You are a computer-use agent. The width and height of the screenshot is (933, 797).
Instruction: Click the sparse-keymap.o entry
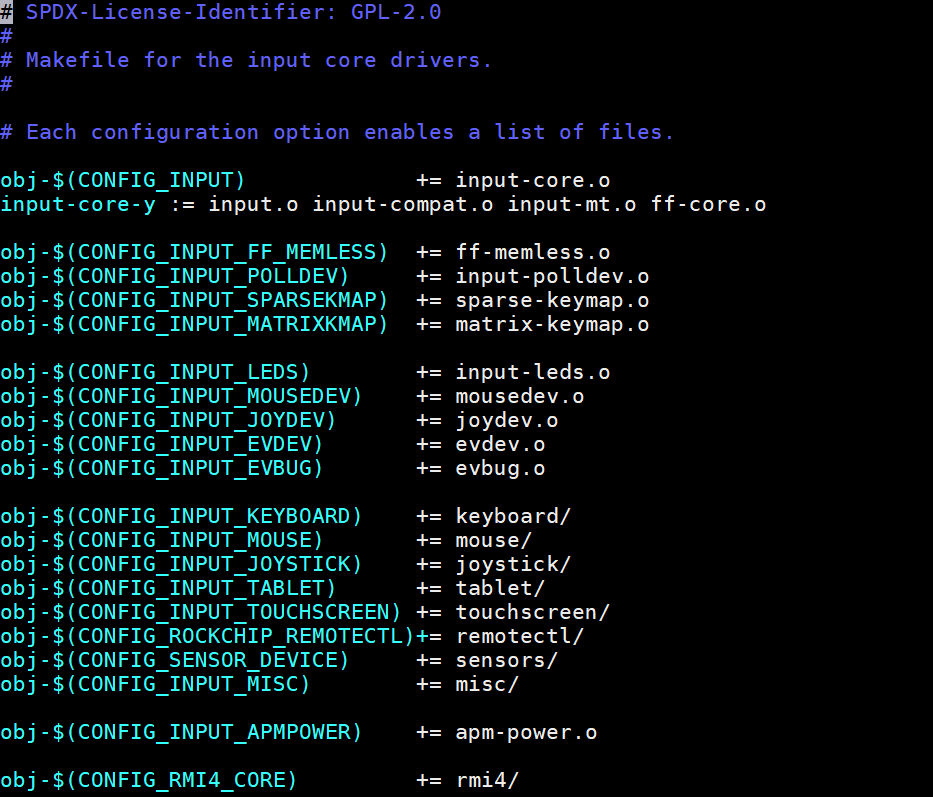click(x=552, y=301)
